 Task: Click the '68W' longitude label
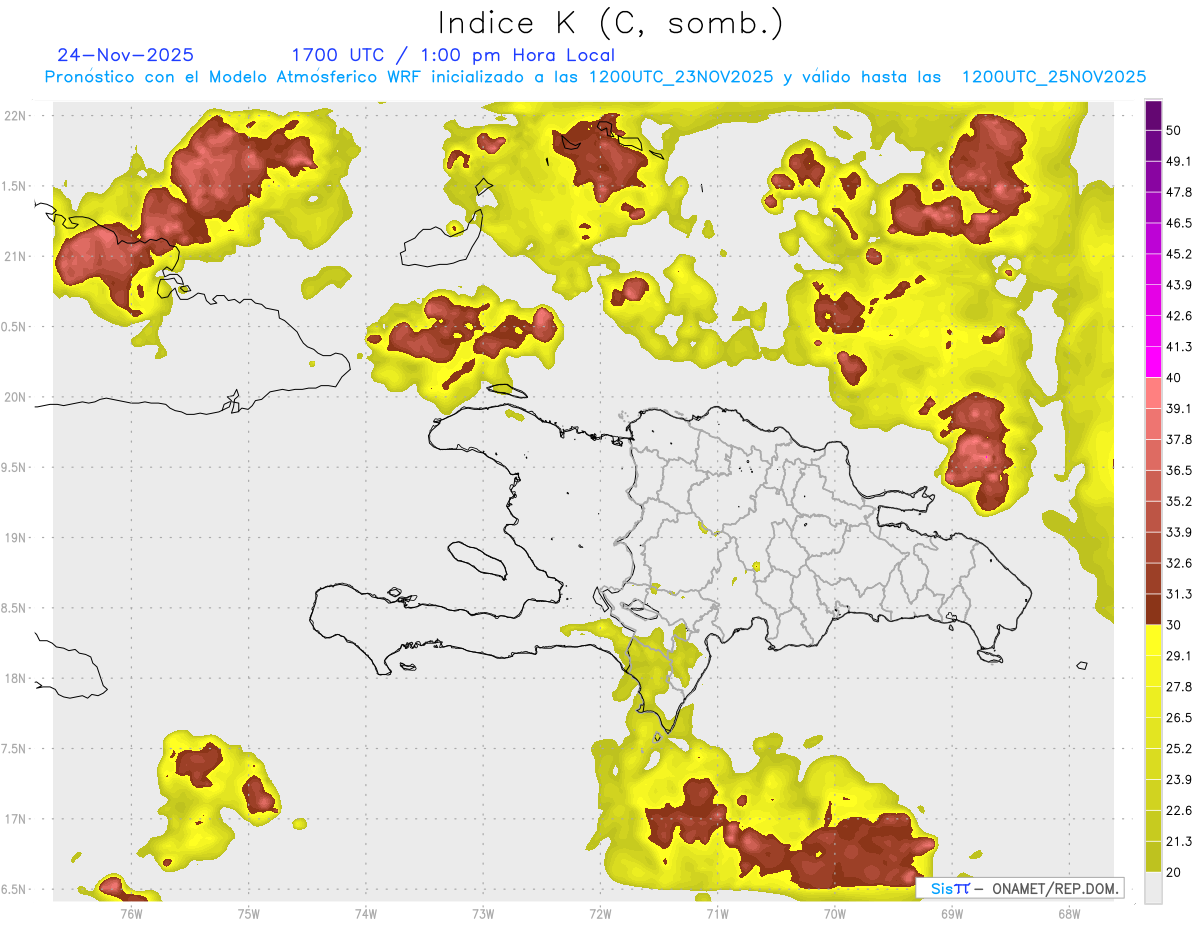(1069, 913)
